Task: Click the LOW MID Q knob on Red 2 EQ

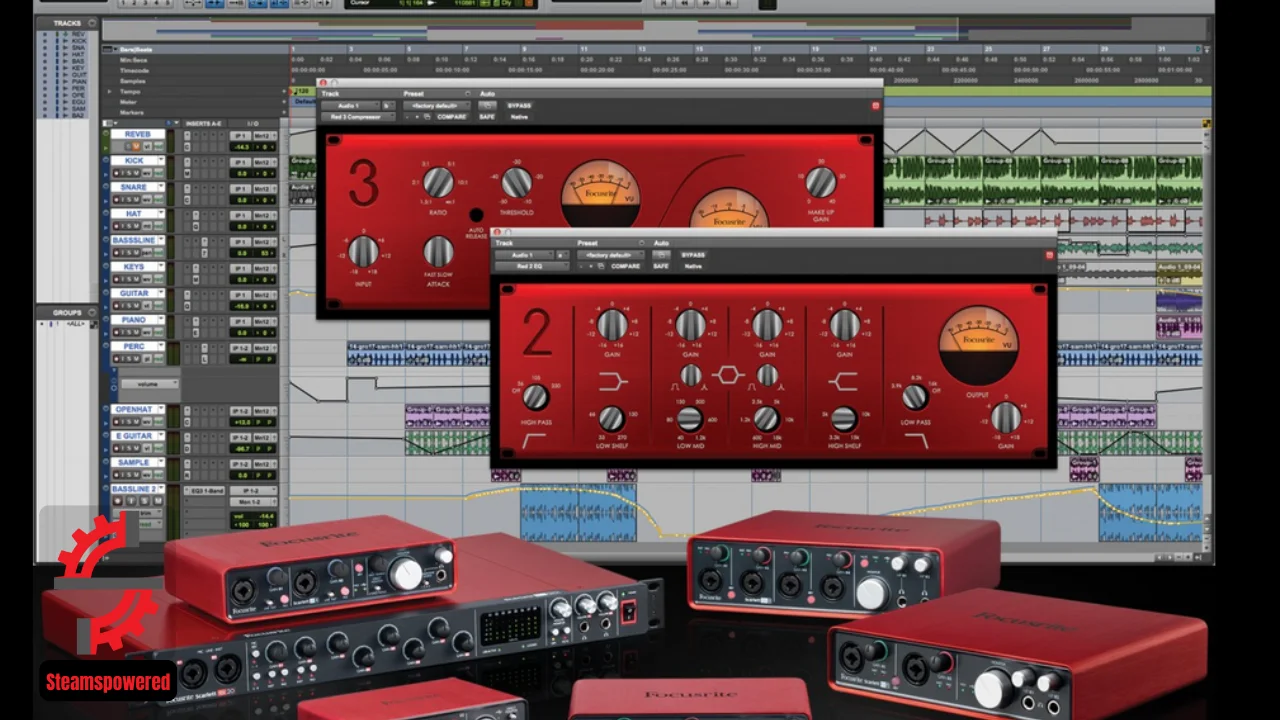Action: [x=691, y=375]
